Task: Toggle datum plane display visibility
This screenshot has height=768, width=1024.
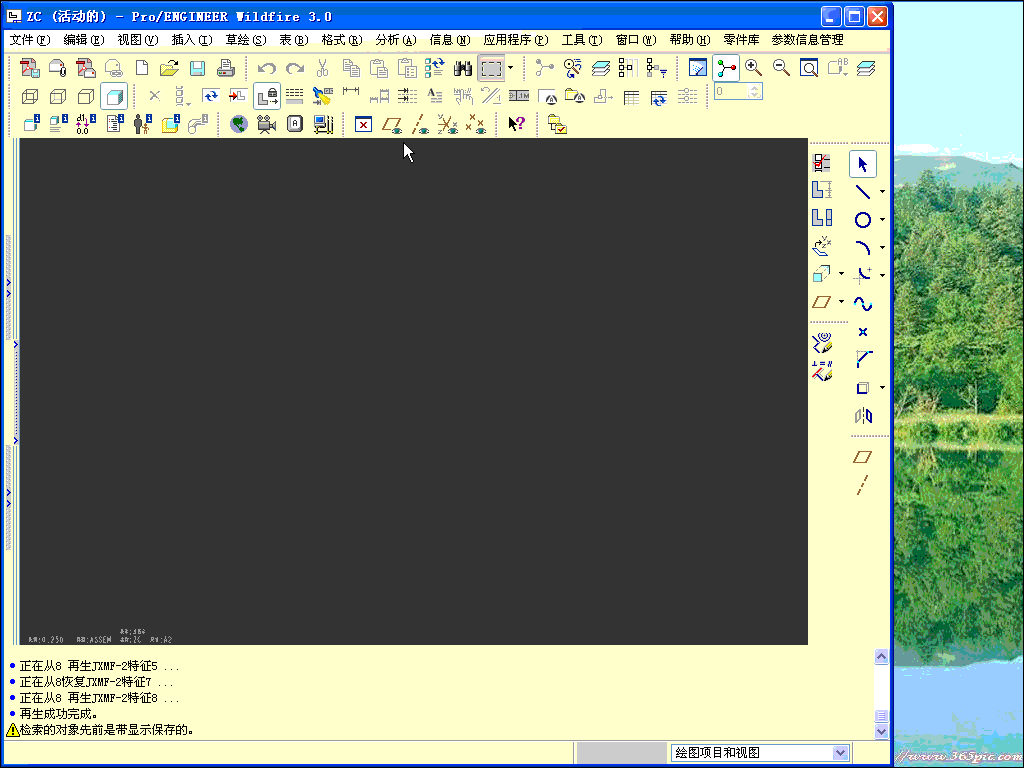Action: click(393, 124)
